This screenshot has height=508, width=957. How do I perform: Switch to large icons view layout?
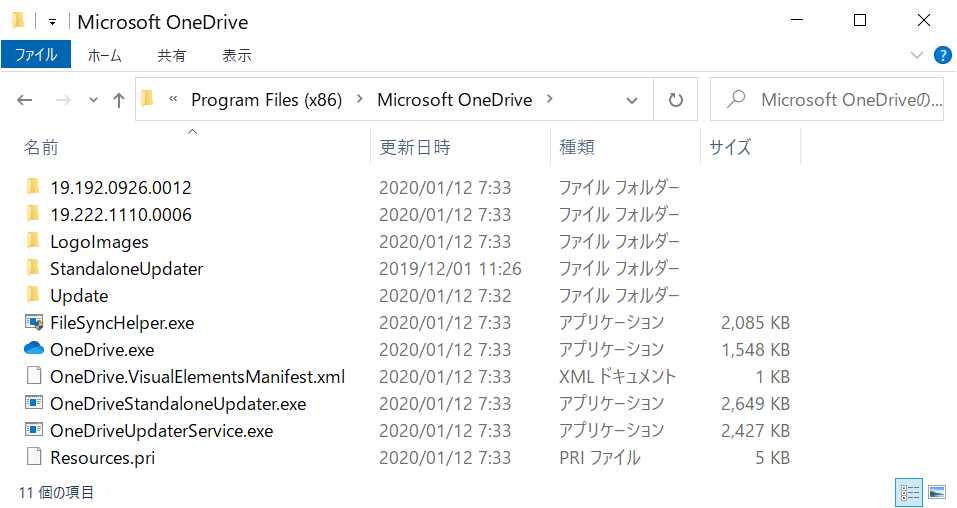pyautogui.click(x=937, y=493)
